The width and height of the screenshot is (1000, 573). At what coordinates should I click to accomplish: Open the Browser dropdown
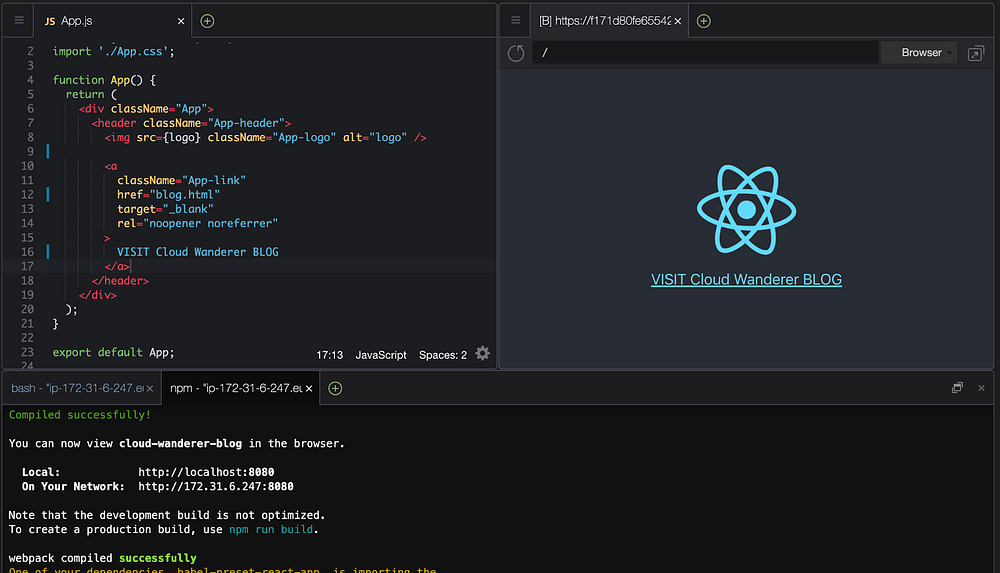point(919,52)
